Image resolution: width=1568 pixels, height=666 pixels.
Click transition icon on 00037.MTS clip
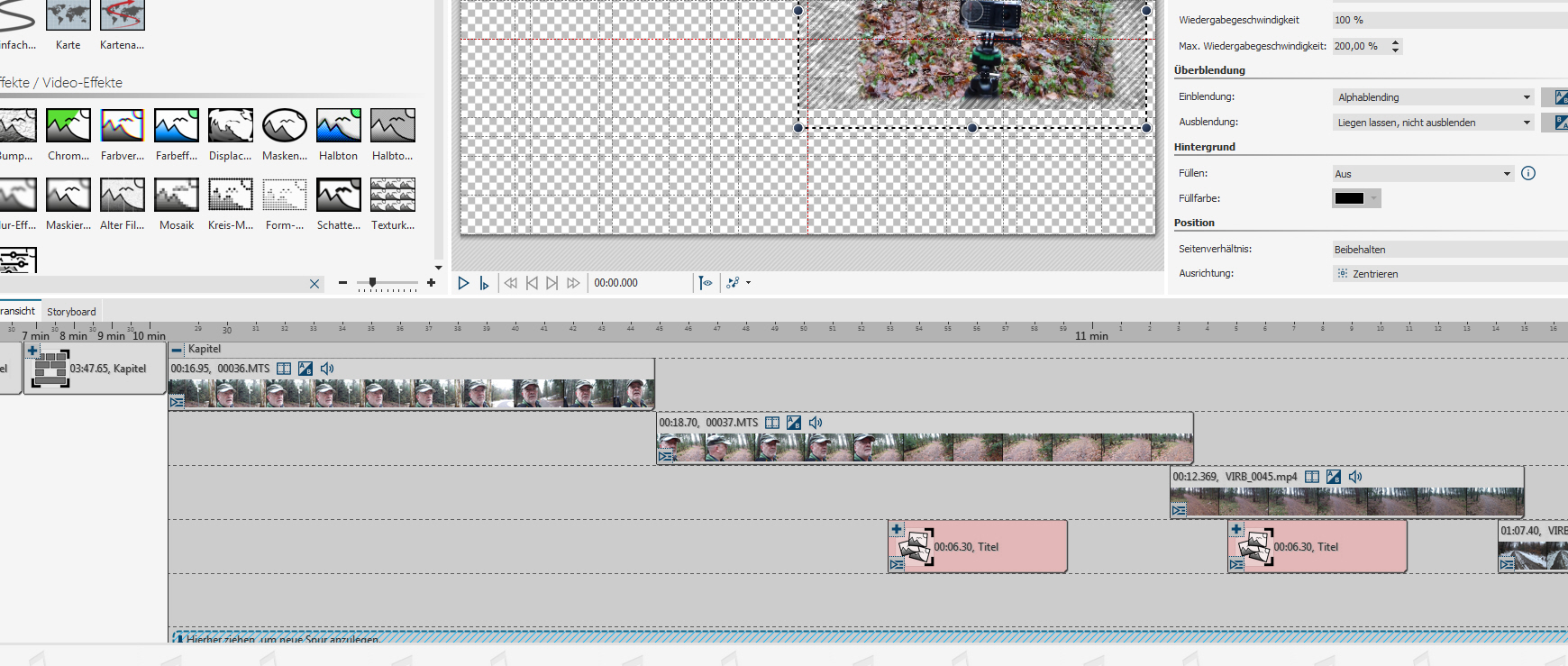coord(666,456)
